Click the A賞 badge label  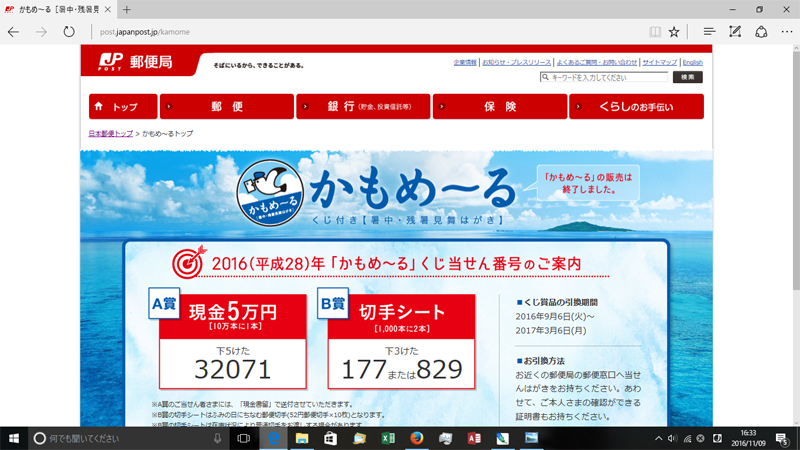click(164, 304)
